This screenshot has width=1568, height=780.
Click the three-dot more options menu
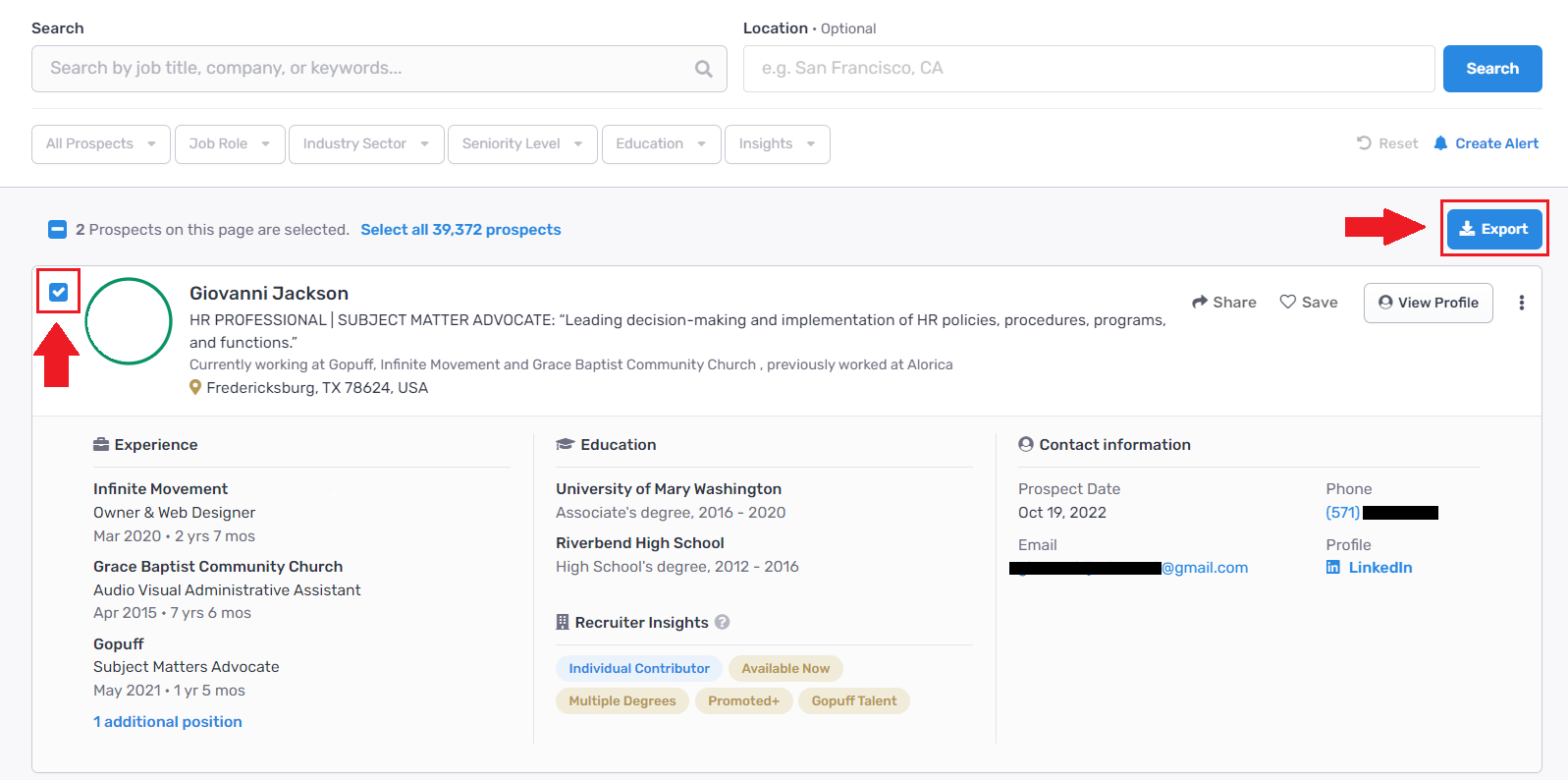(x=1521, y=303)
